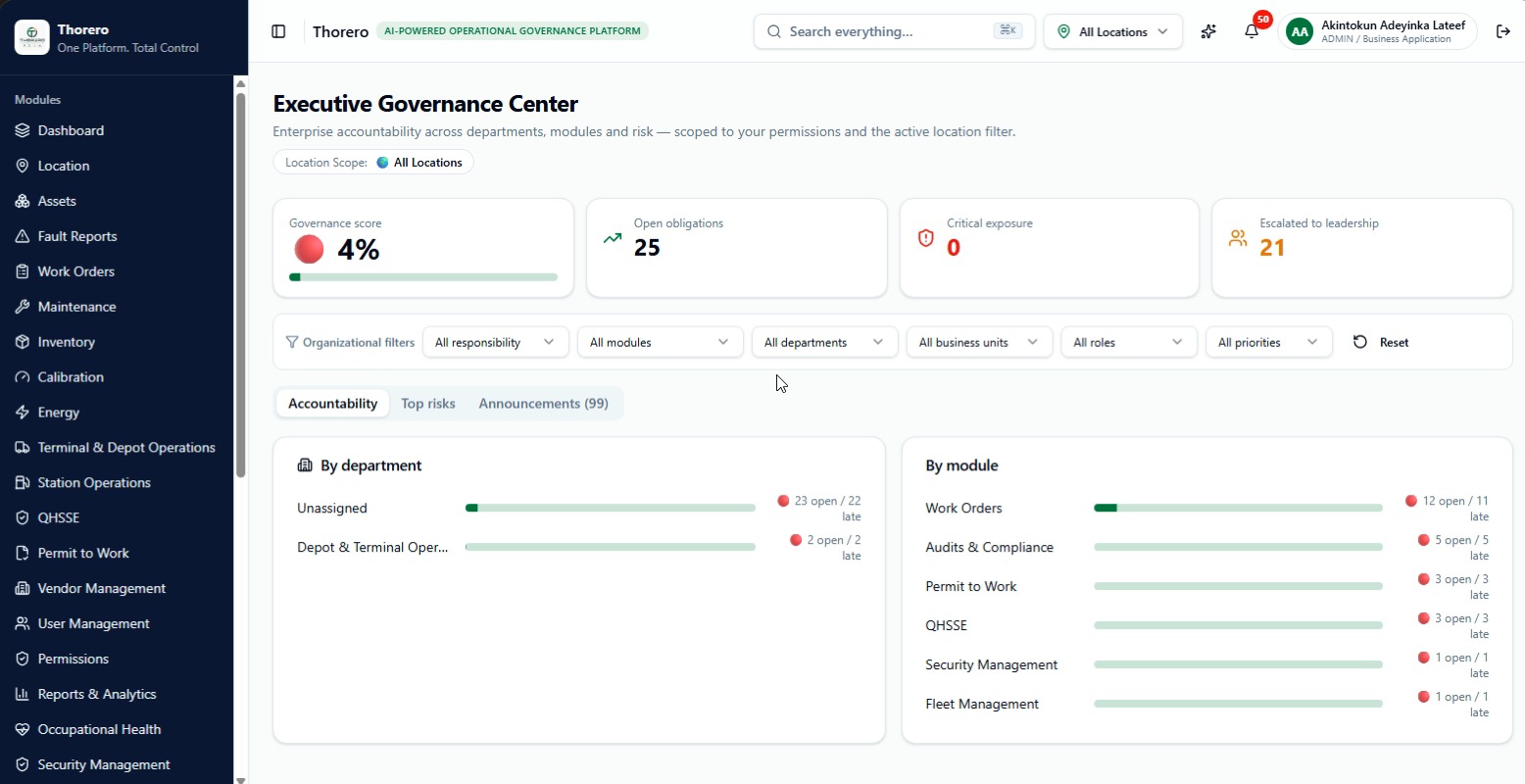Viewport: 1525px width, 784px height.
Task: Reset the organizational filters
Action: [x=1381, y=342]
